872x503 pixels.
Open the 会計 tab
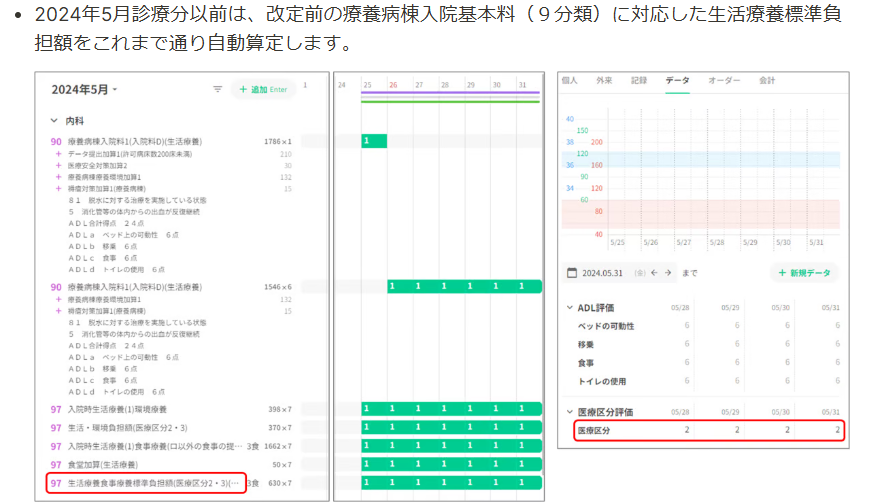tap(767, 81)
